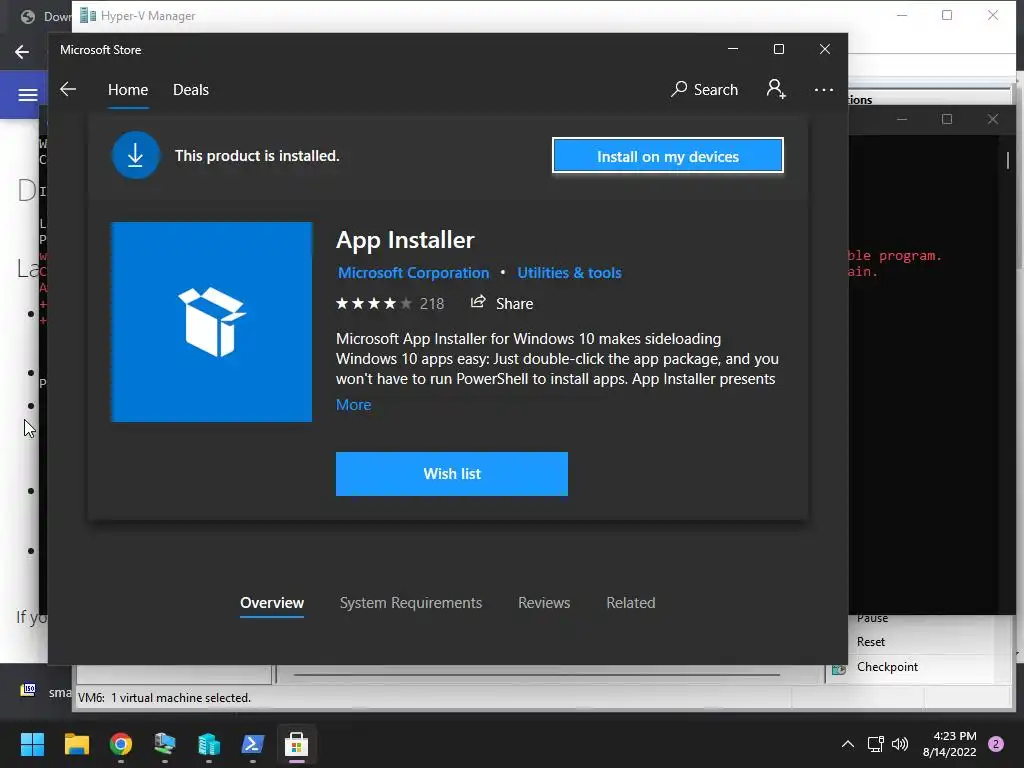Open the Deals tab
This screenshot has height=768, width=1024.
point(191,89)
